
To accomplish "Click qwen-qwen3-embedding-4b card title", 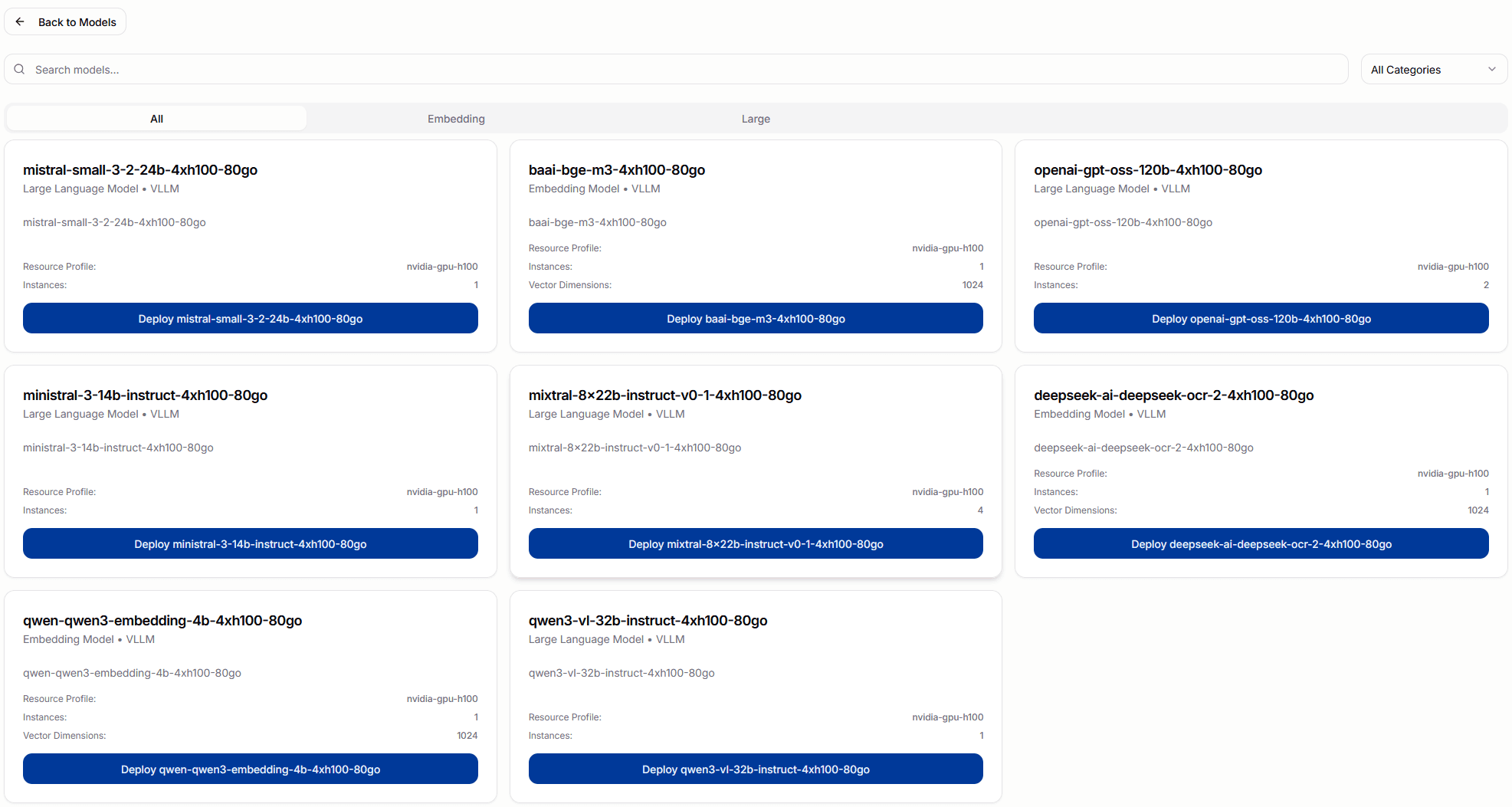I will (162, 621).
